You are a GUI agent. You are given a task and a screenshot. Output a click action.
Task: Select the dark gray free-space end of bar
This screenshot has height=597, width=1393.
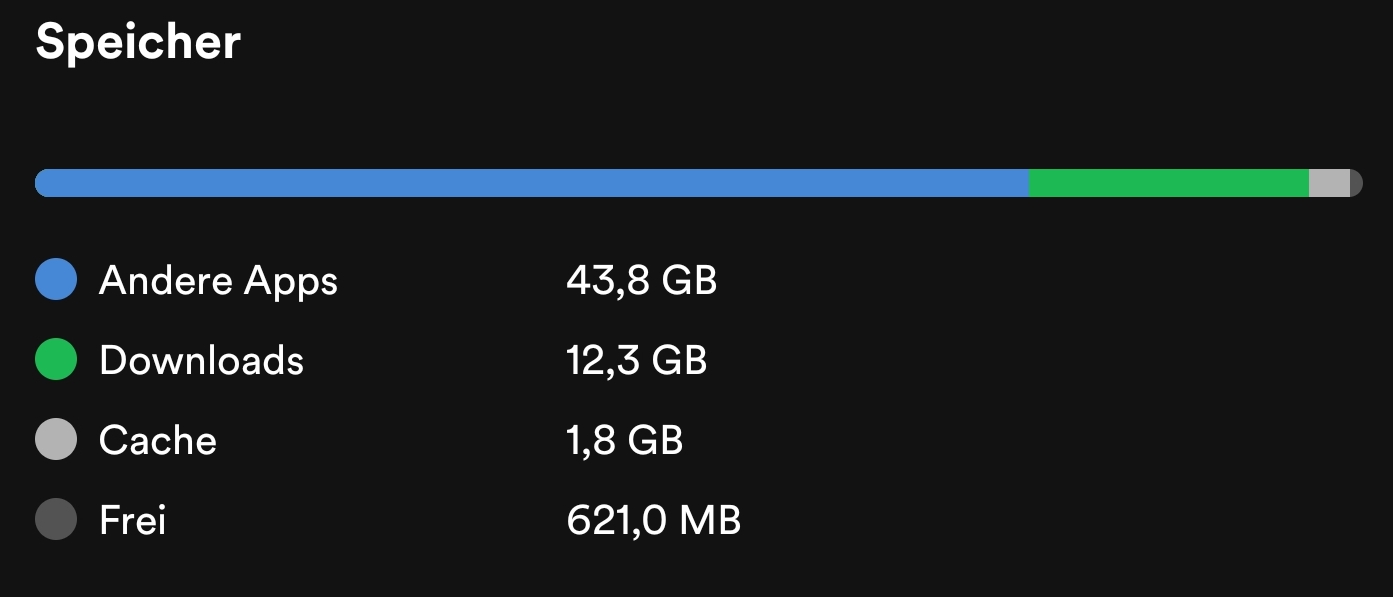pos(1356,183)
